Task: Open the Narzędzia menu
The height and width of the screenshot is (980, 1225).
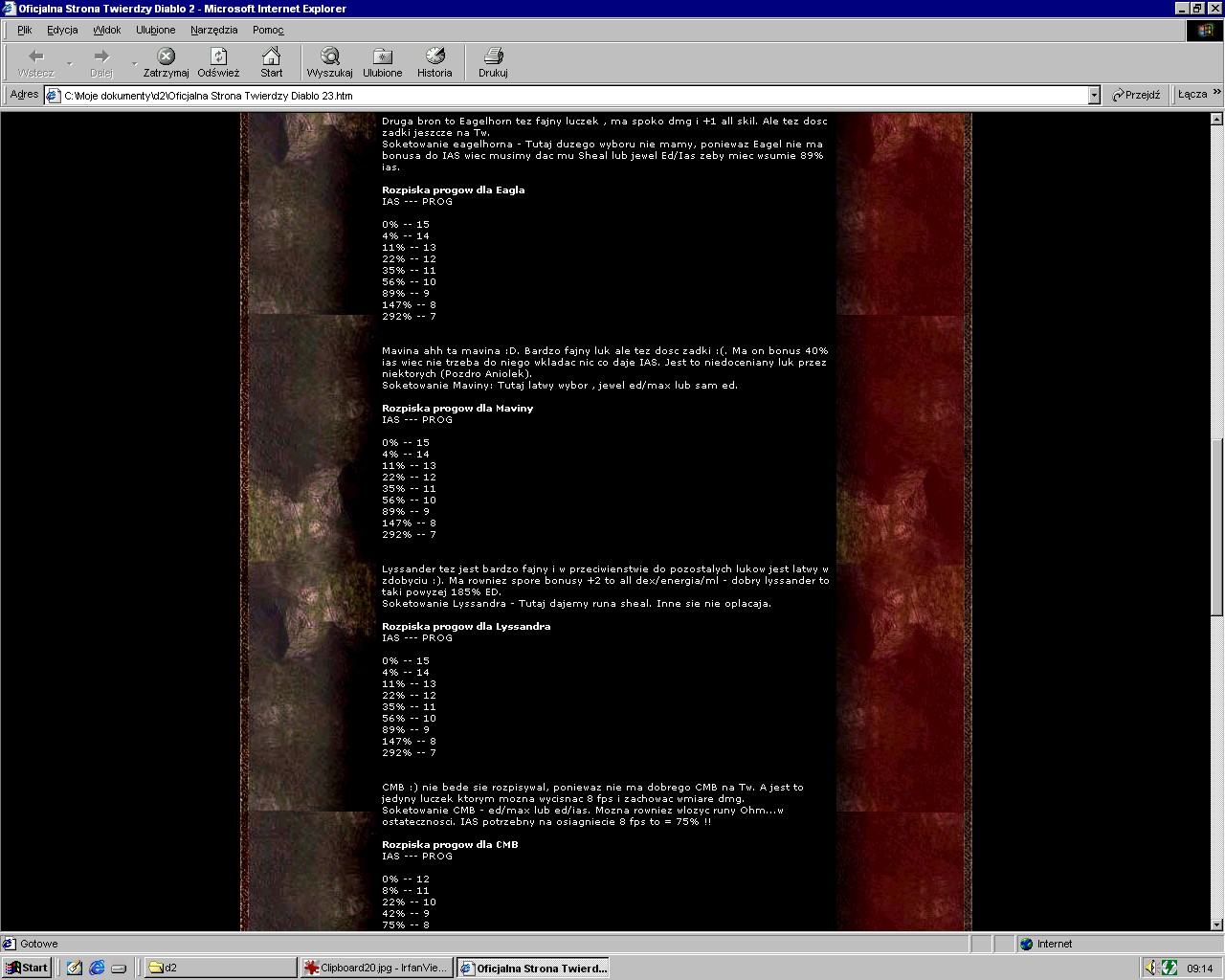Action: [x=213, y=30]
